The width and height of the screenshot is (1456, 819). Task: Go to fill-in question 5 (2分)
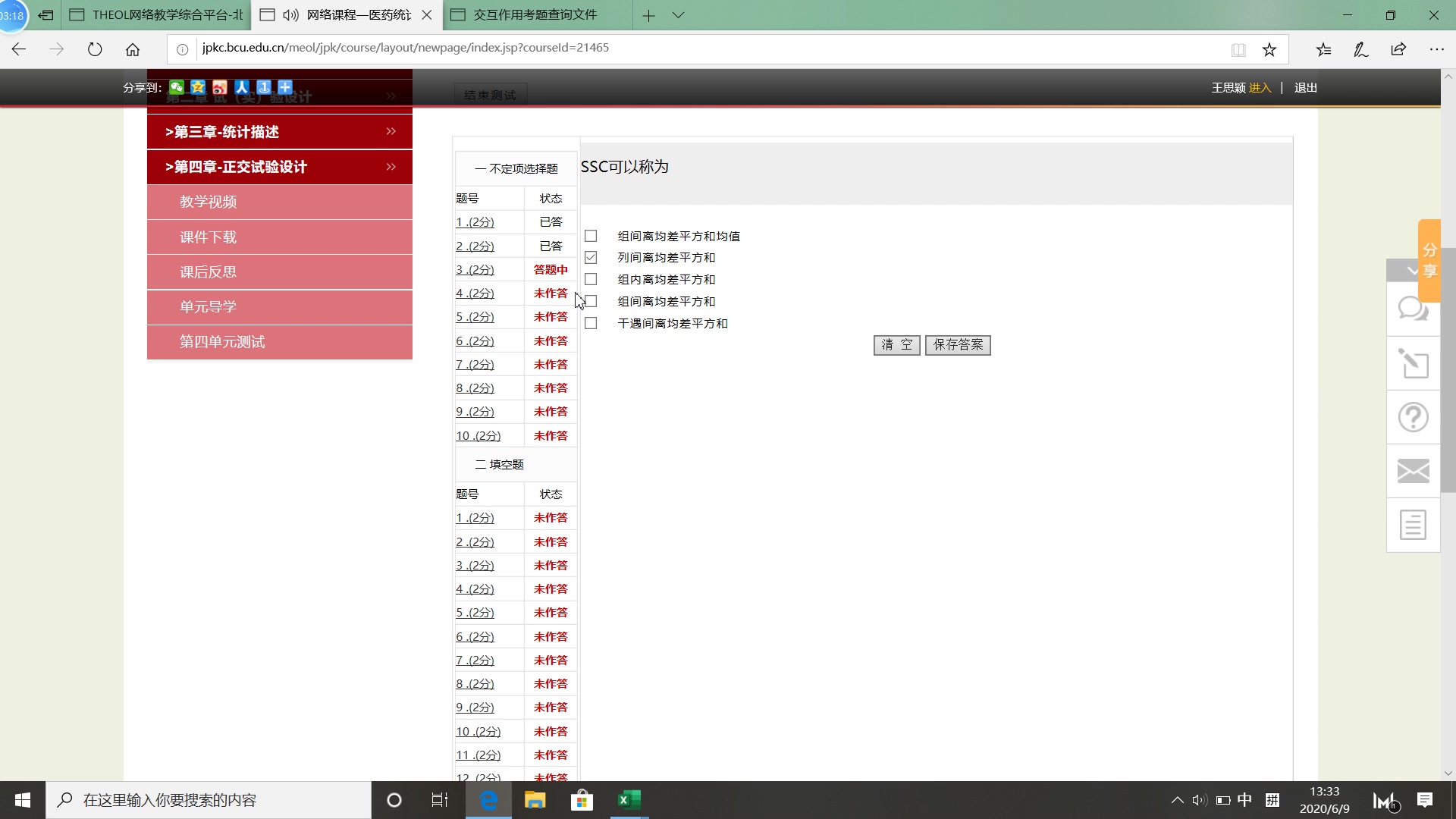(x=475, y=613)
